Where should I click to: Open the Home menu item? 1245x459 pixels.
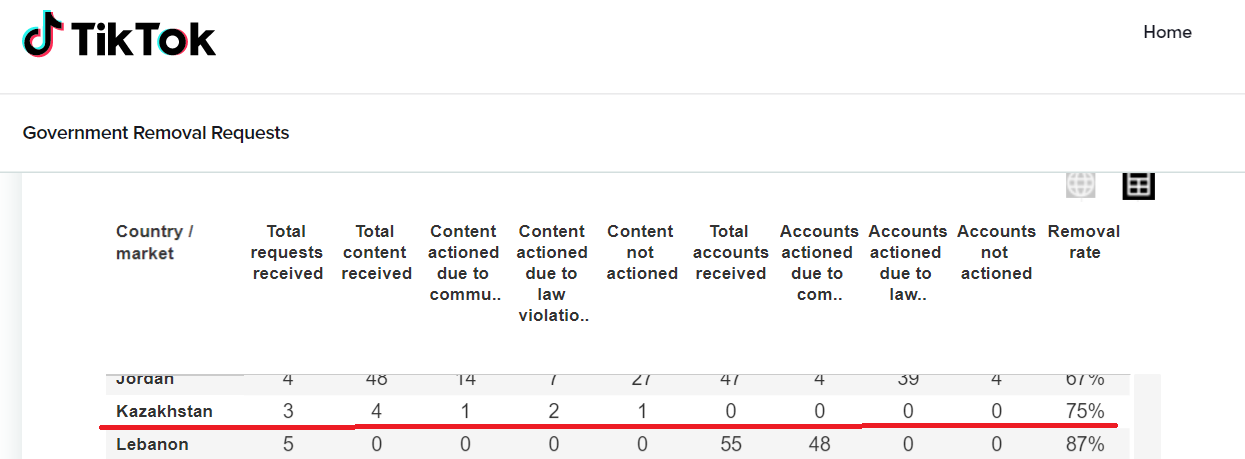1167,32
